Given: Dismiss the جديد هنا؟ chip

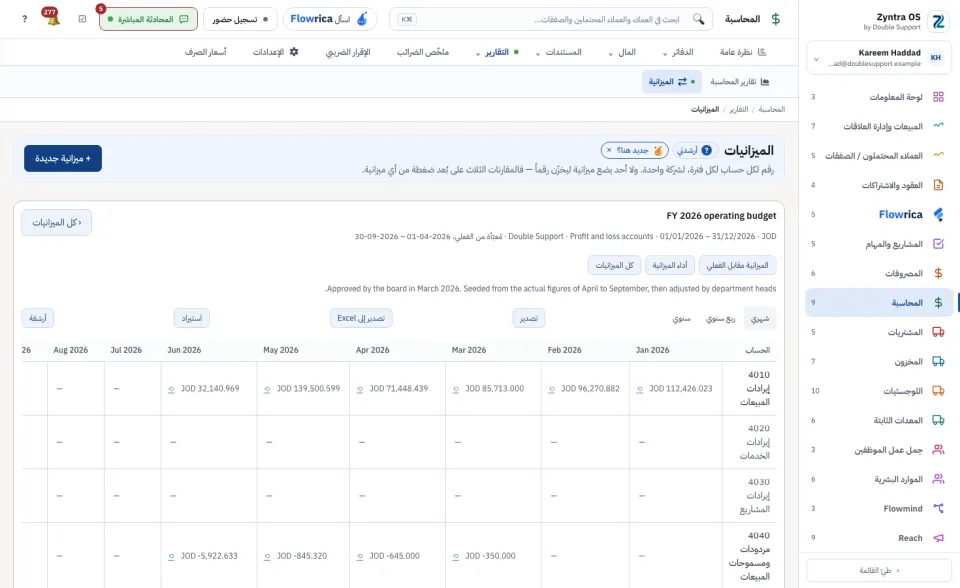Looking at the screenshot, I should [609, 150].
